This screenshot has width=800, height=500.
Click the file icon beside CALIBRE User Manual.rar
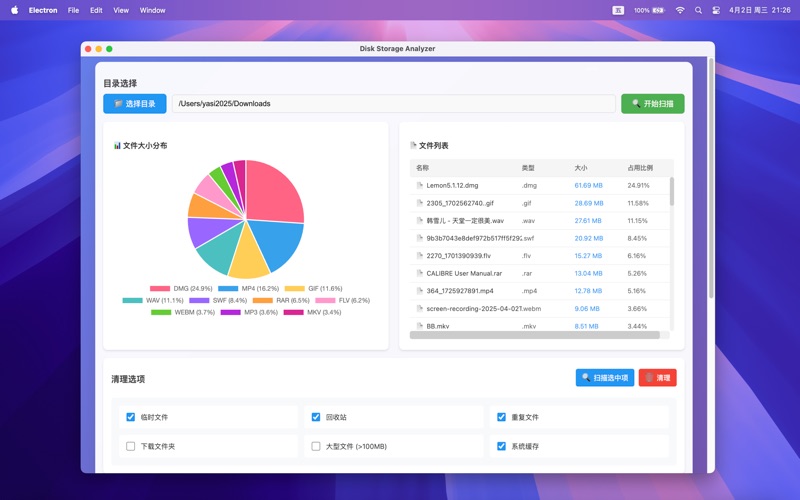pos(419,273)
